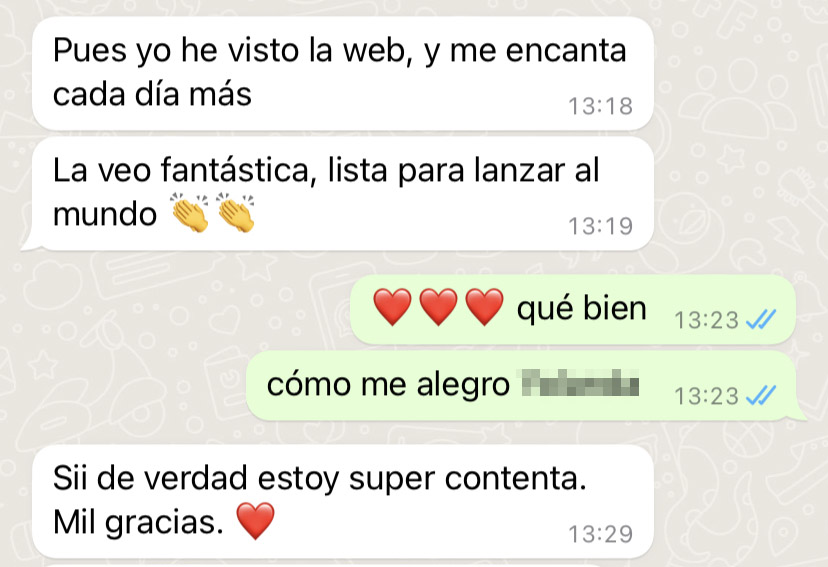The image size is (828, 567).
Task: Click the 13:19 timestamp
Action: click(600, 226)
